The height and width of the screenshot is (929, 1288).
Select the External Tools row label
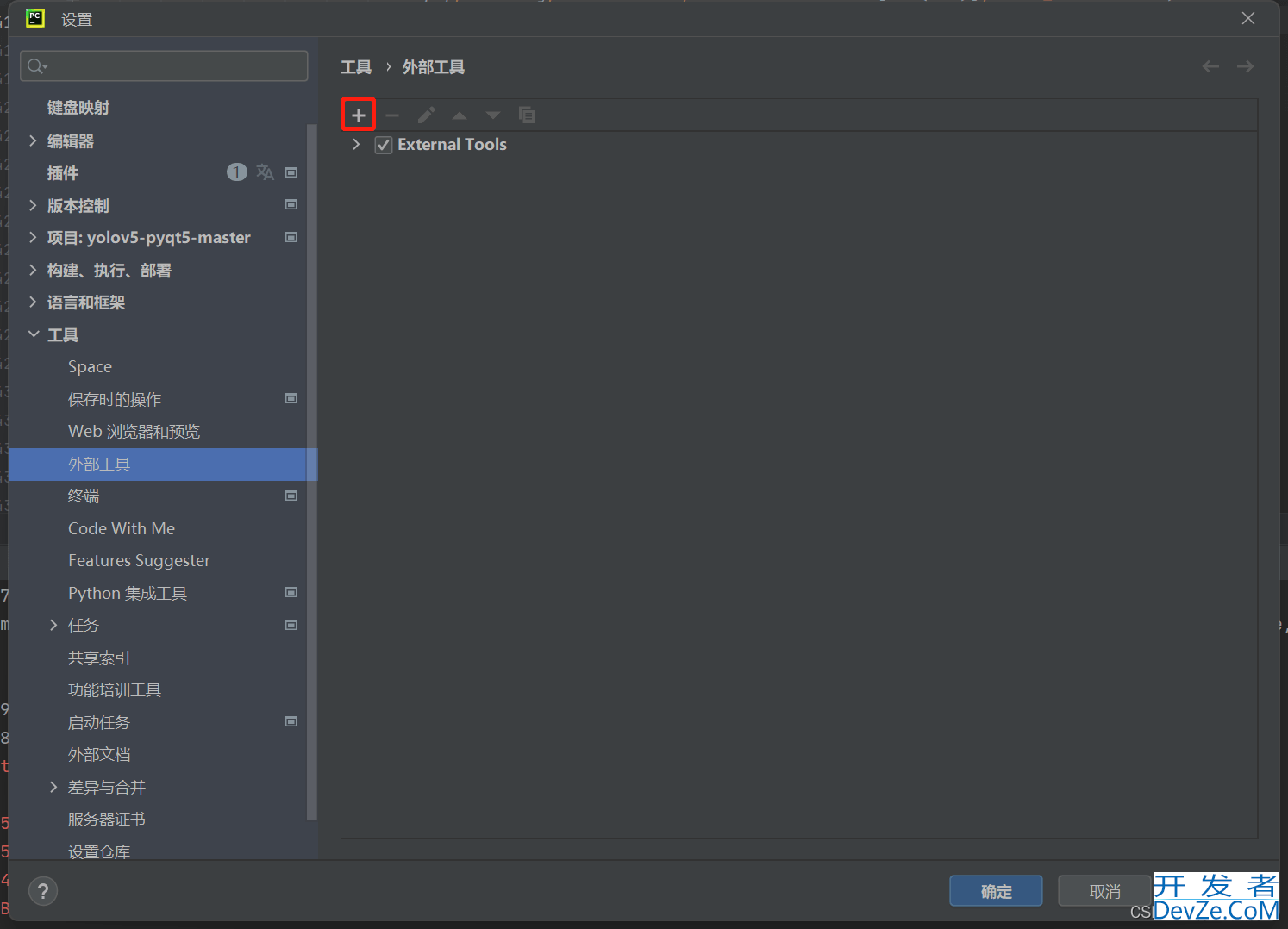click(452, 145)
